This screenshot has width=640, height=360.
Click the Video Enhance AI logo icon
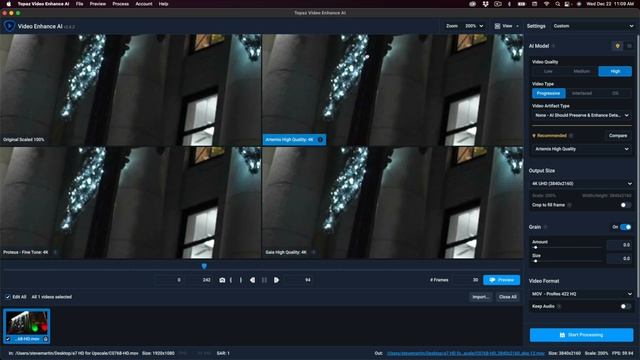pos(9,26)
